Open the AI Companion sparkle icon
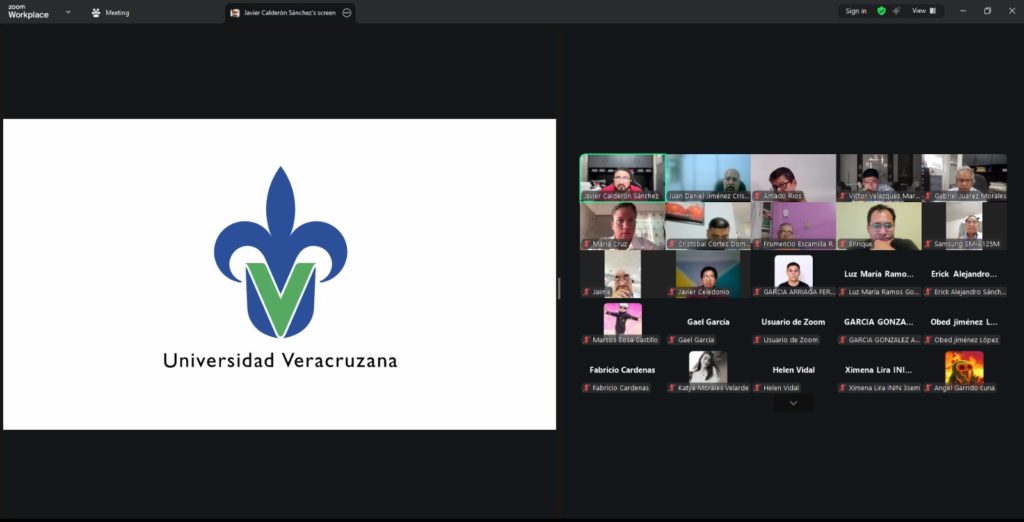 coord(896,11)
